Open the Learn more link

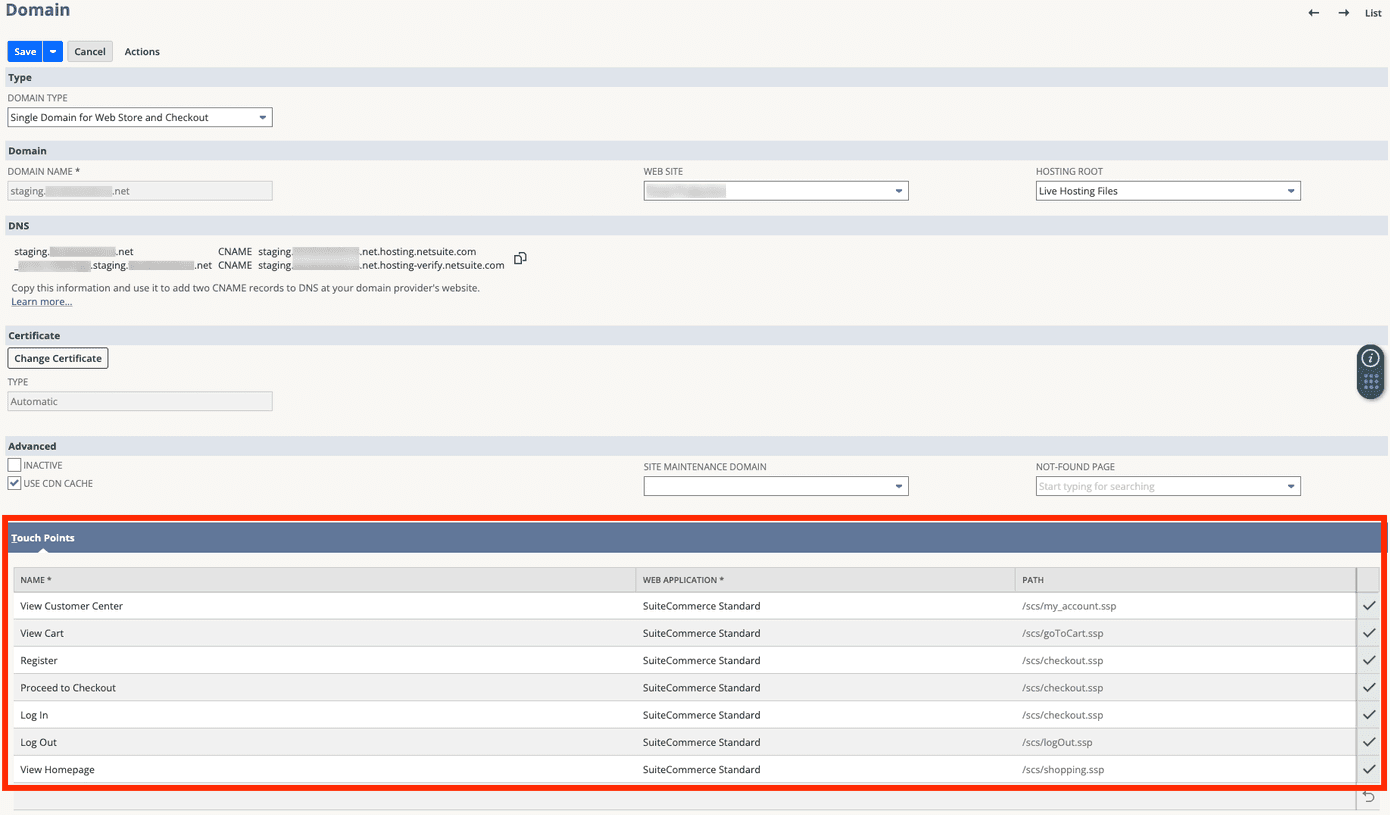coord(42,302)
